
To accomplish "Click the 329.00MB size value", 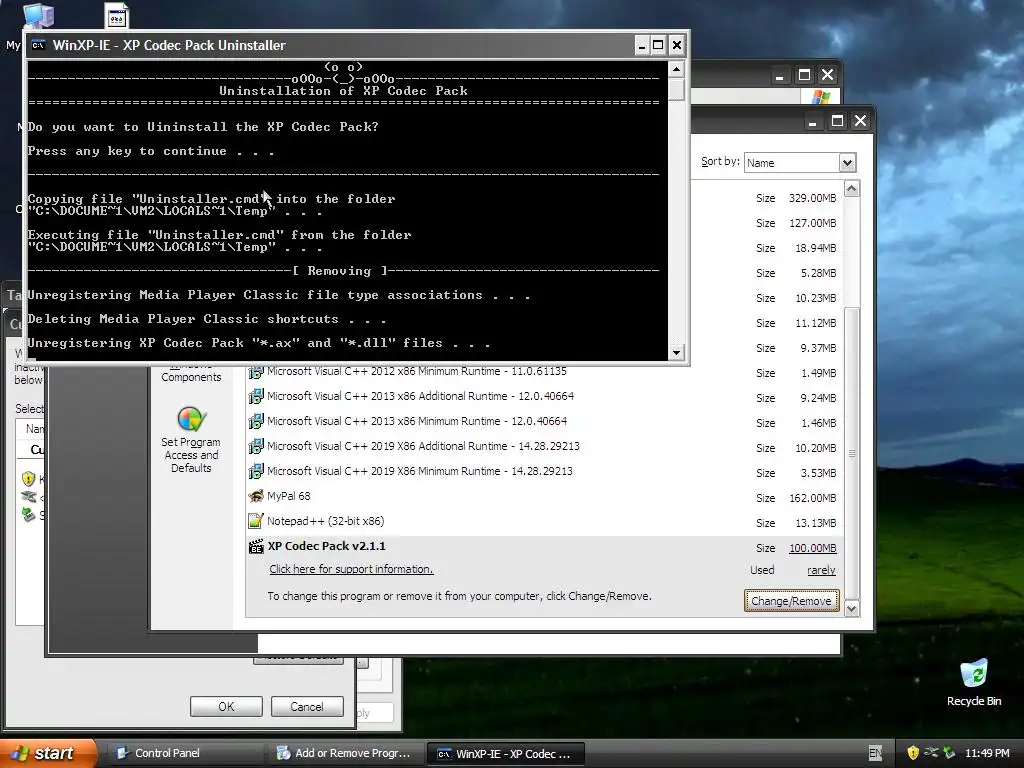I will 812,198.
